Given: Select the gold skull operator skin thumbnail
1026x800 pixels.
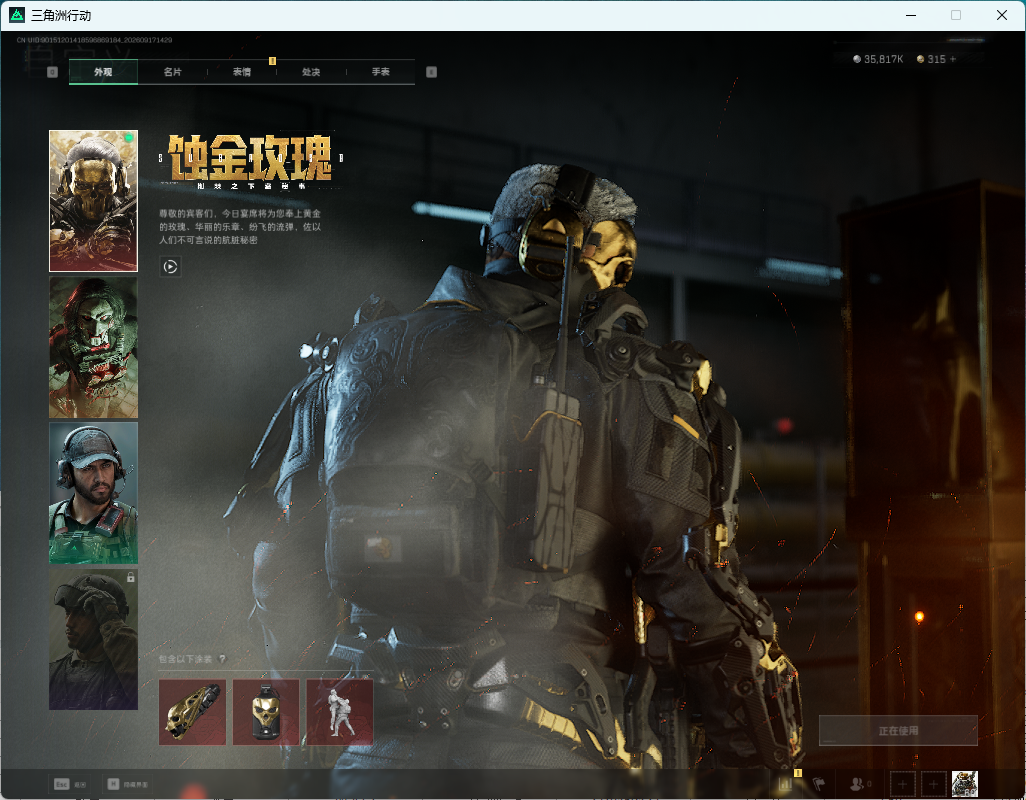Looking at the screenshot, I should [94, 201].
